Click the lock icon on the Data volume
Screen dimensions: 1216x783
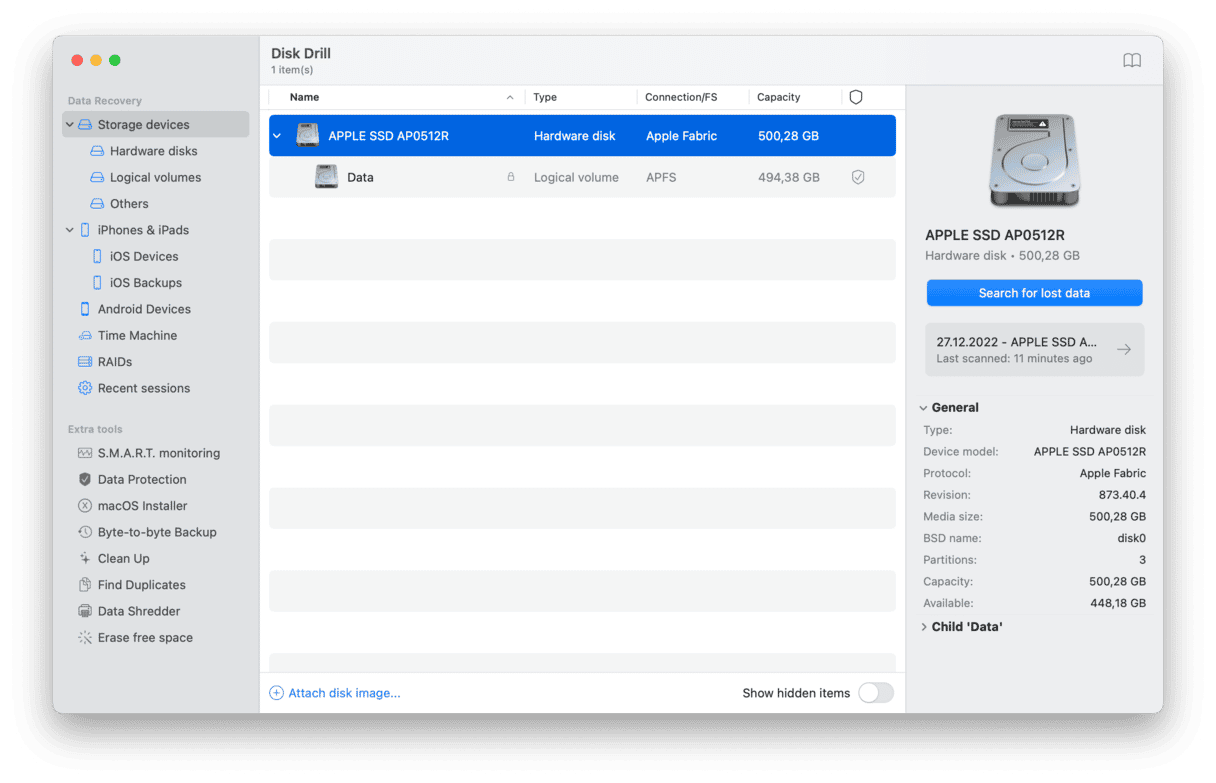[511, 177]
